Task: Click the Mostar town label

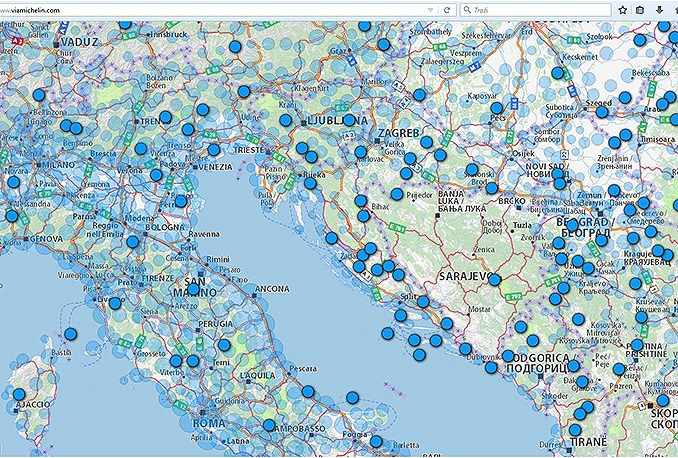Action: click(x=480, y=309)
